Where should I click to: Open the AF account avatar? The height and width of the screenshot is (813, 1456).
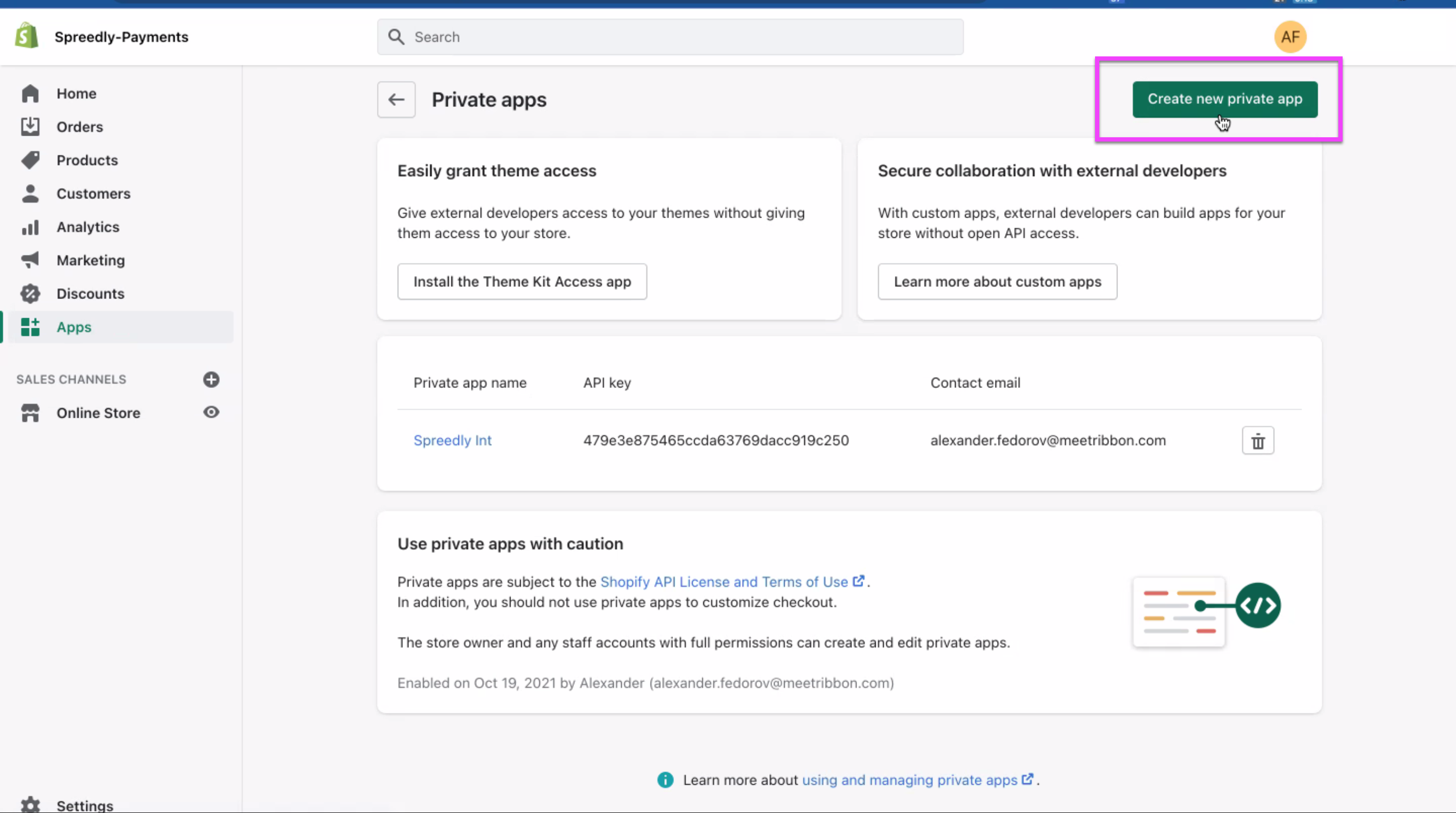point(1289,37)
